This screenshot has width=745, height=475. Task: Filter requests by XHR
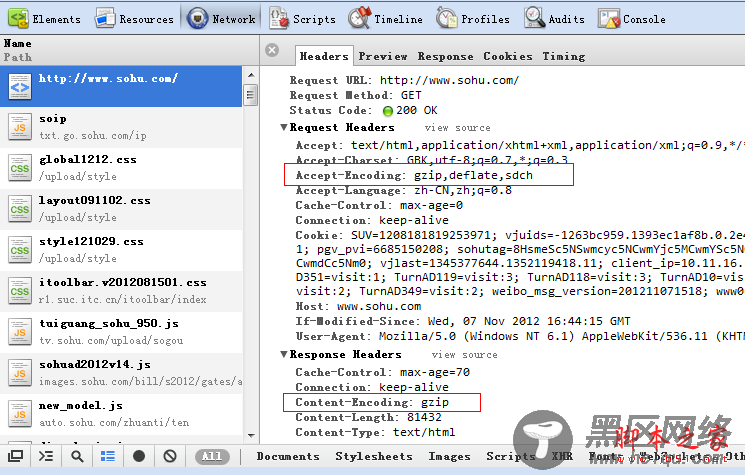tap(562, 456)
